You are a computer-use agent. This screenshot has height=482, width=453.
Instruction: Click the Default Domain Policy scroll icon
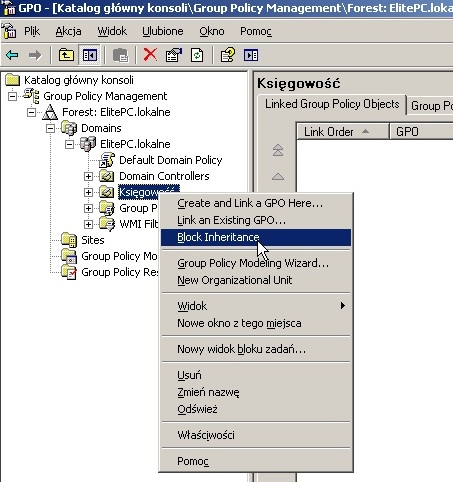pyautogui.click(x=107, y=160)
